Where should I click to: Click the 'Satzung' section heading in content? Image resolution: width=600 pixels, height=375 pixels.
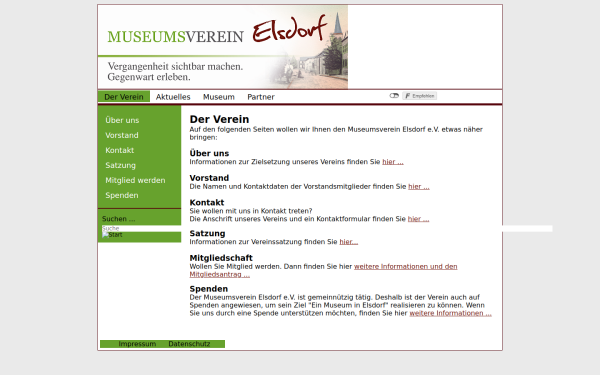[207, 233]
